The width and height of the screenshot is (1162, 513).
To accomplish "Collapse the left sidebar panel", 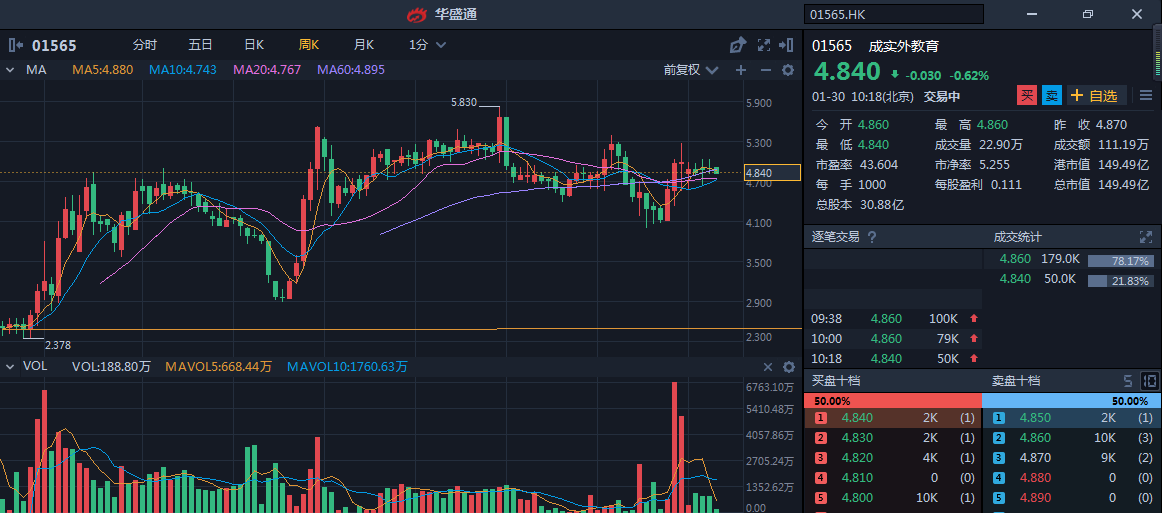I will click(15, 45).
